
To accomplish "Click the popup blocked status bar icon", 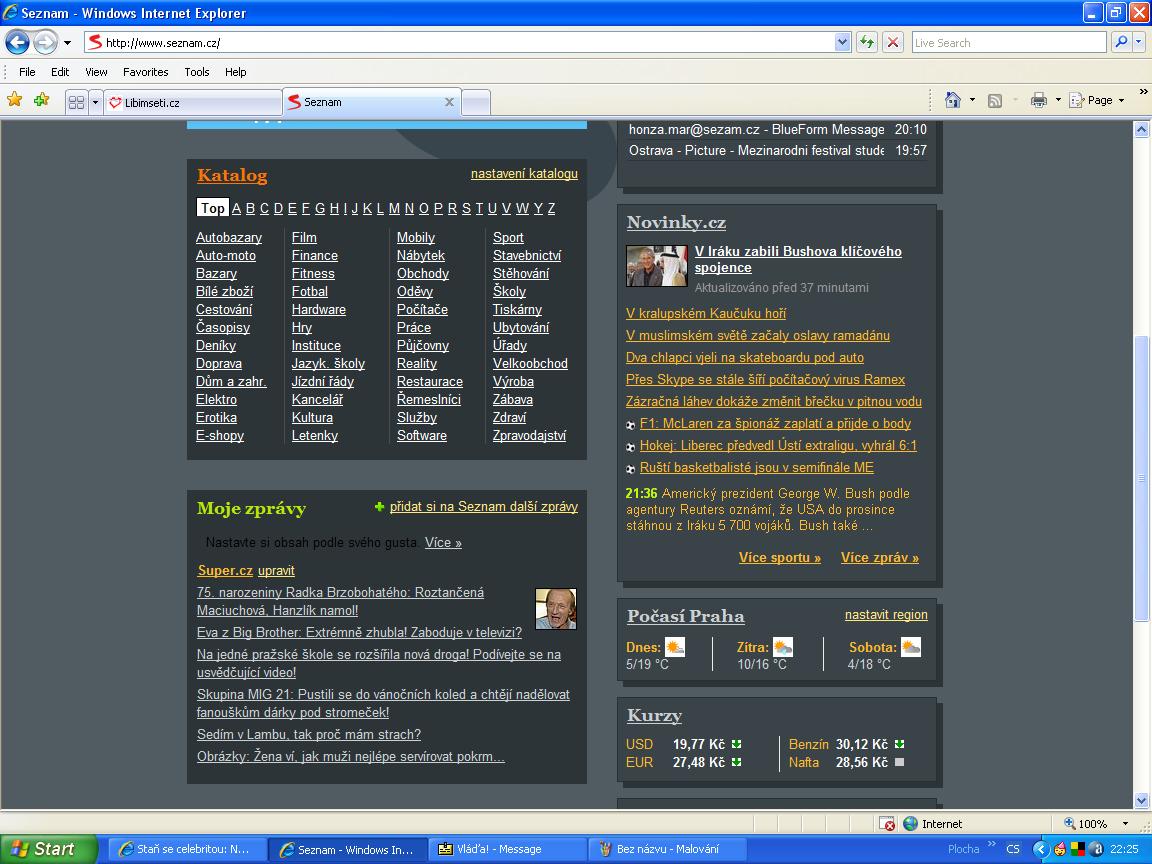I will pyautogui.click(x=888, y=824).
